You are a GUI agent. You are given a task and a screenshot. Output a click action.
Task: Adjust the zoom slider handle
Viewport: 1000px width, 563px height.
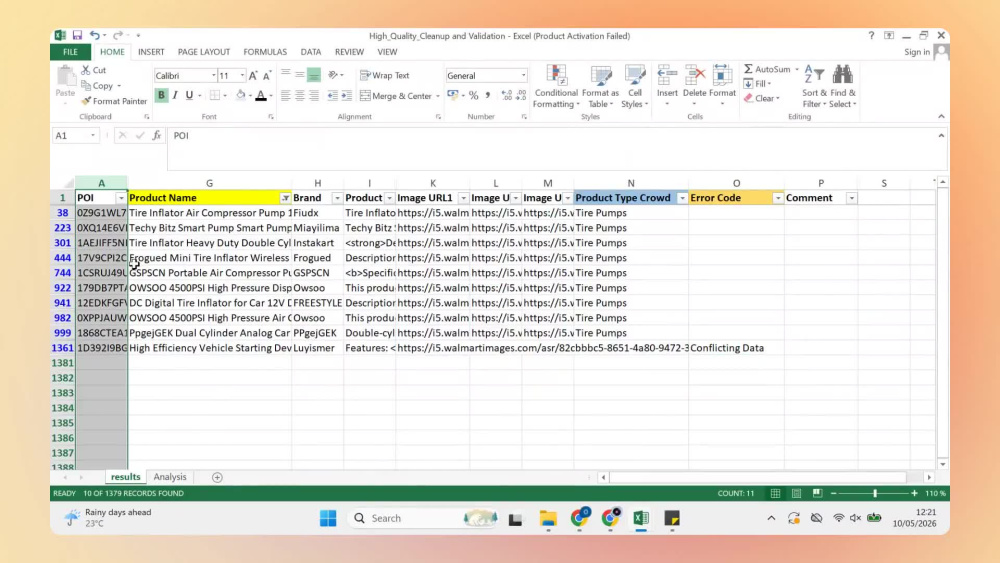[875, 494]
